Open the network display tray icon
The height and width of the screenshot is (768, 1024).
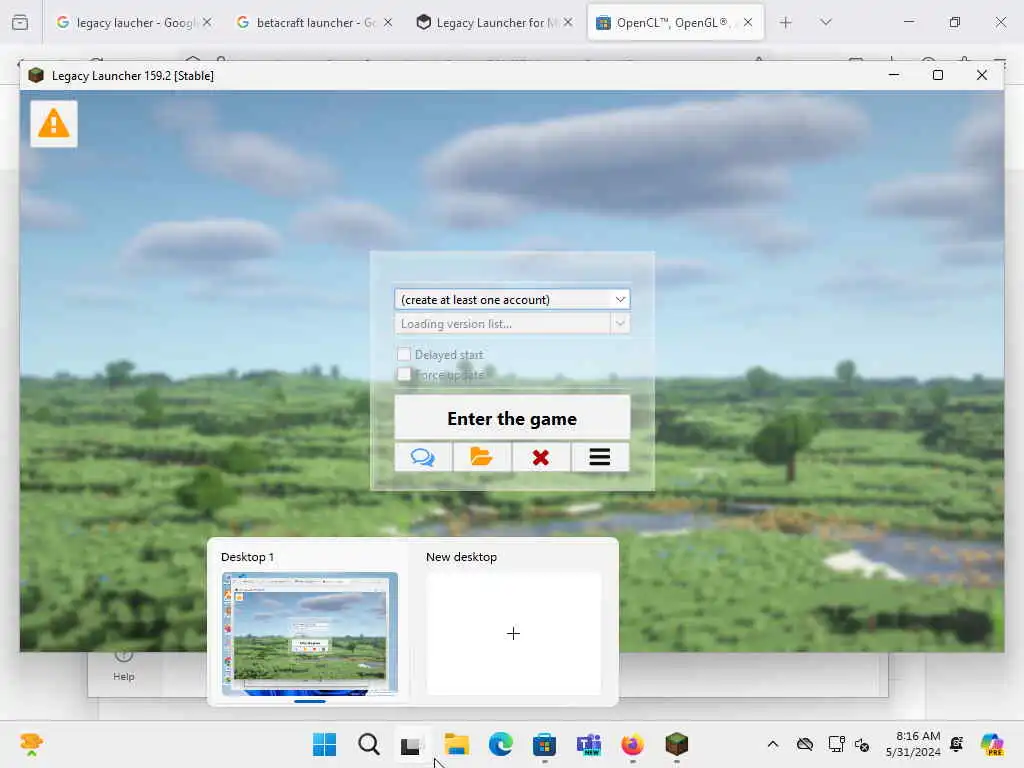click(836, 744)
